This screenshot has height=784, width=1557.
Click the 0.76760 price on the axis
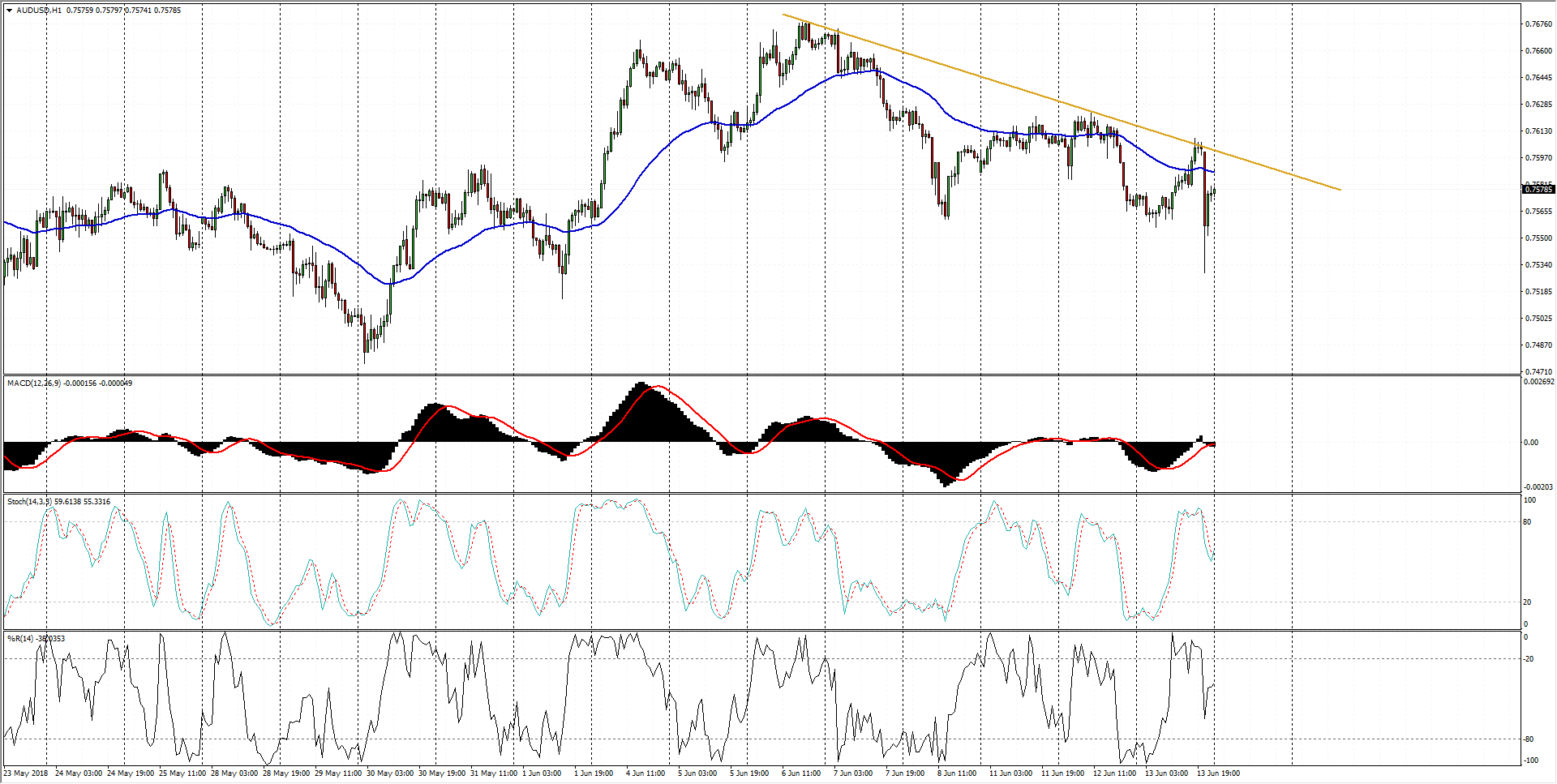pyautogui.click(x=1538, y=24)
